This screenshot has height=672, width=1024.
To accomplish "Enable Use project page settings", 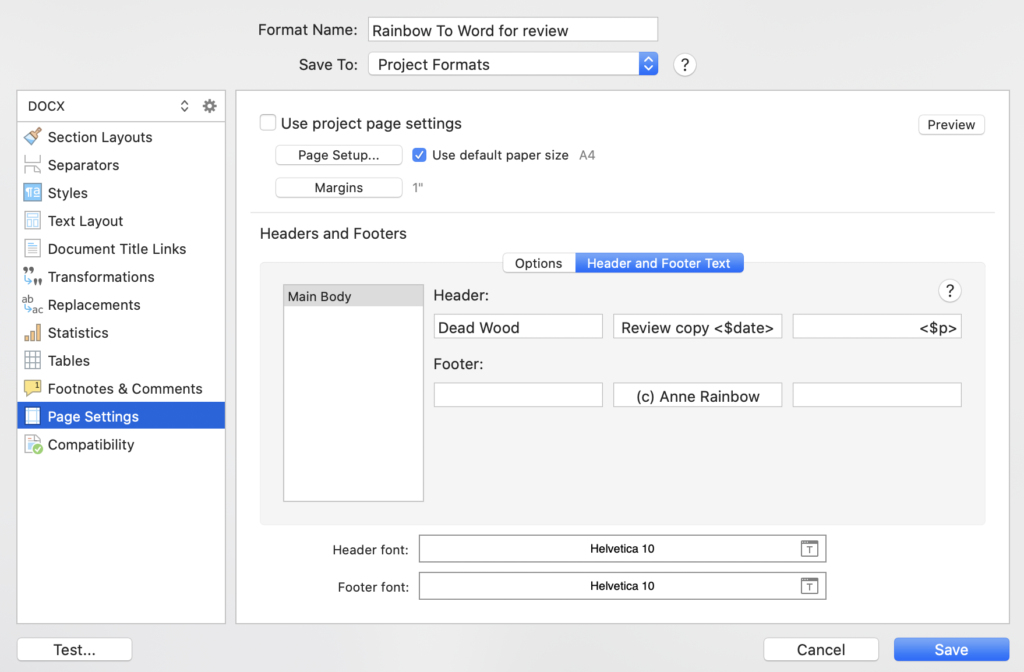I will click(268, 123).
